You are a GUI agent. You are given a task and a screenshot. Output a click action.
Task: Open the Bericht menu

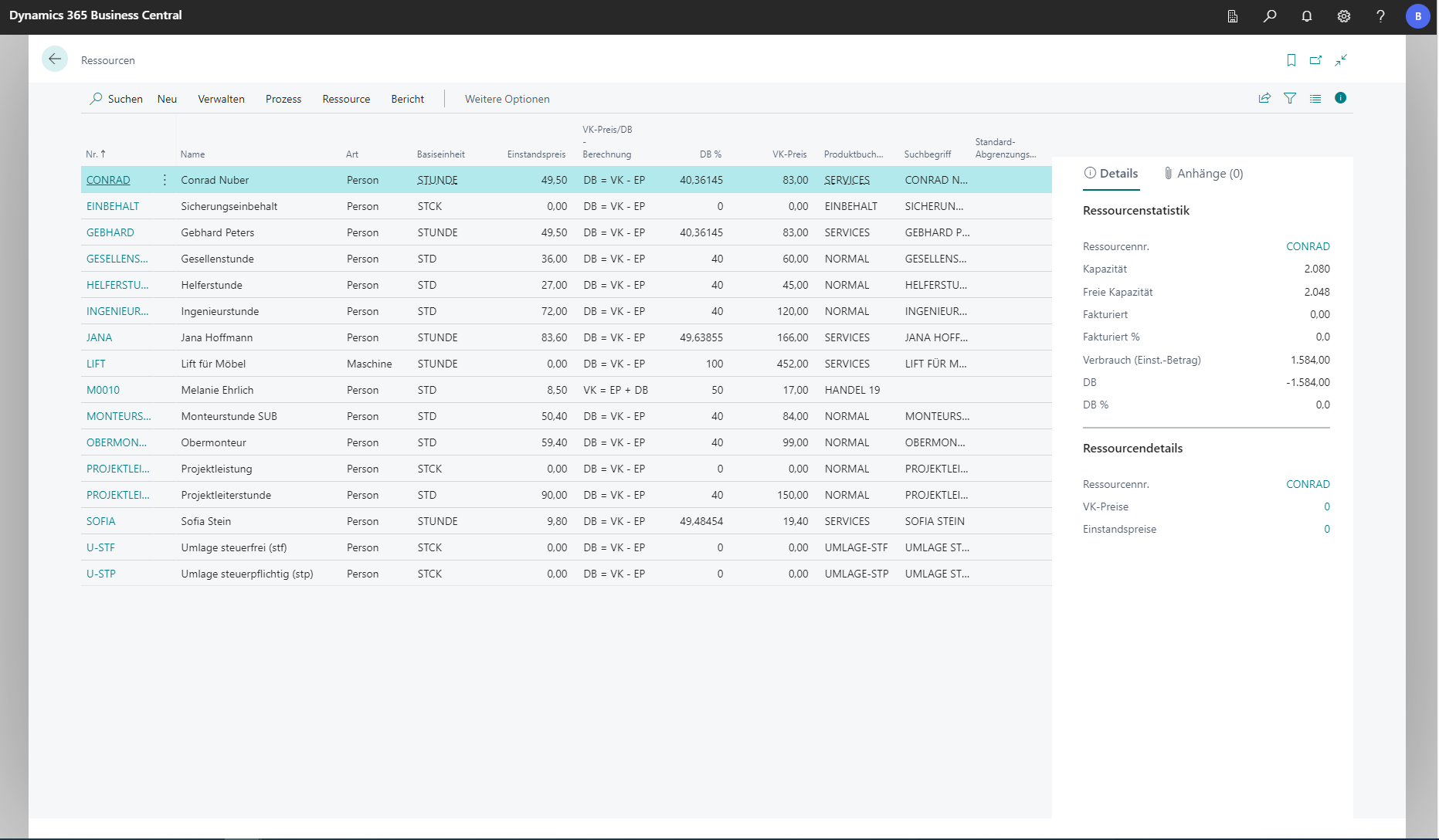click(407, 99)
